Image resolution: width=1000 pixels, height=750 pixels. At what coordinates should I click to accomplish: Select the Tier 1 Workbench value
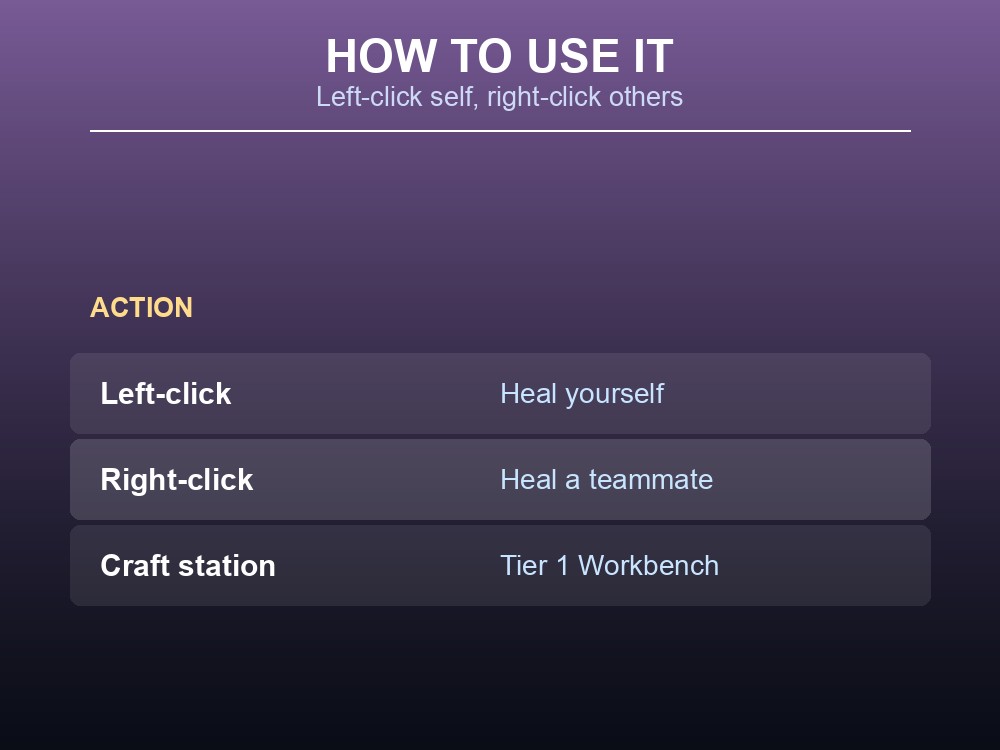610,566
